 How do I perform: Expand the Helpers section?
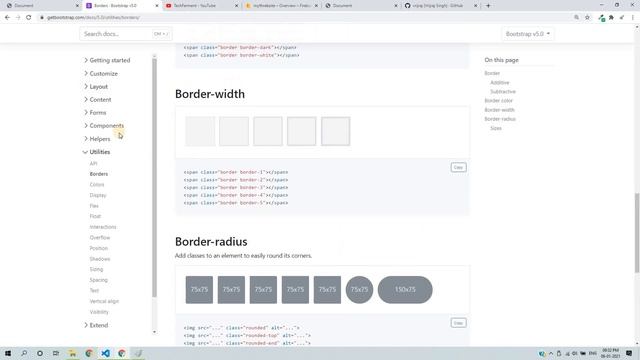(97, 139)
